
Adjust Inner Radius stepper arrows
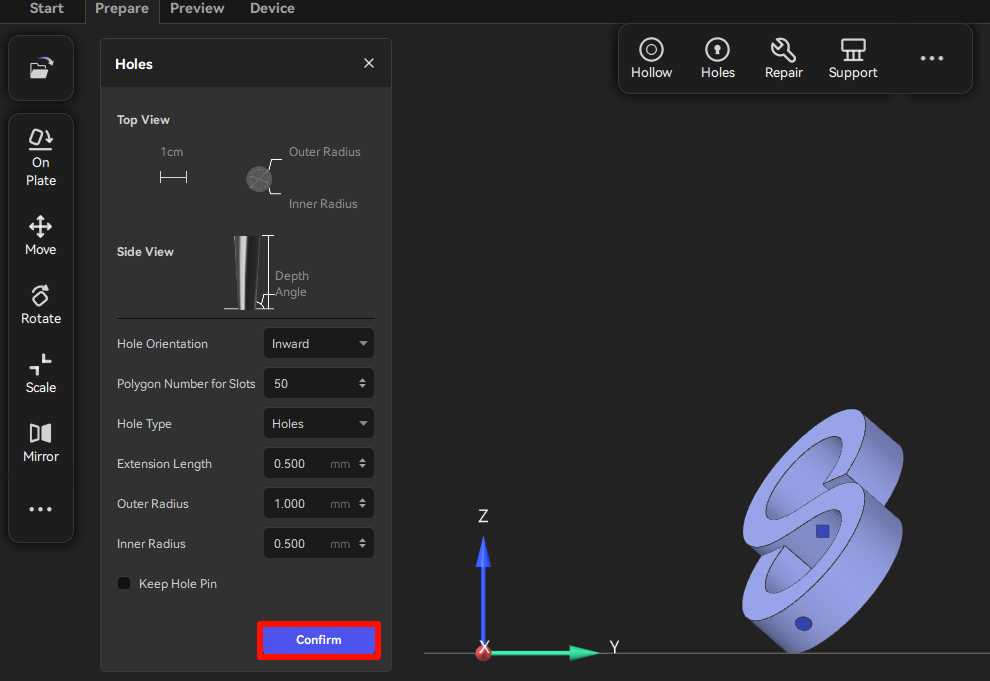tap(362, 543)
